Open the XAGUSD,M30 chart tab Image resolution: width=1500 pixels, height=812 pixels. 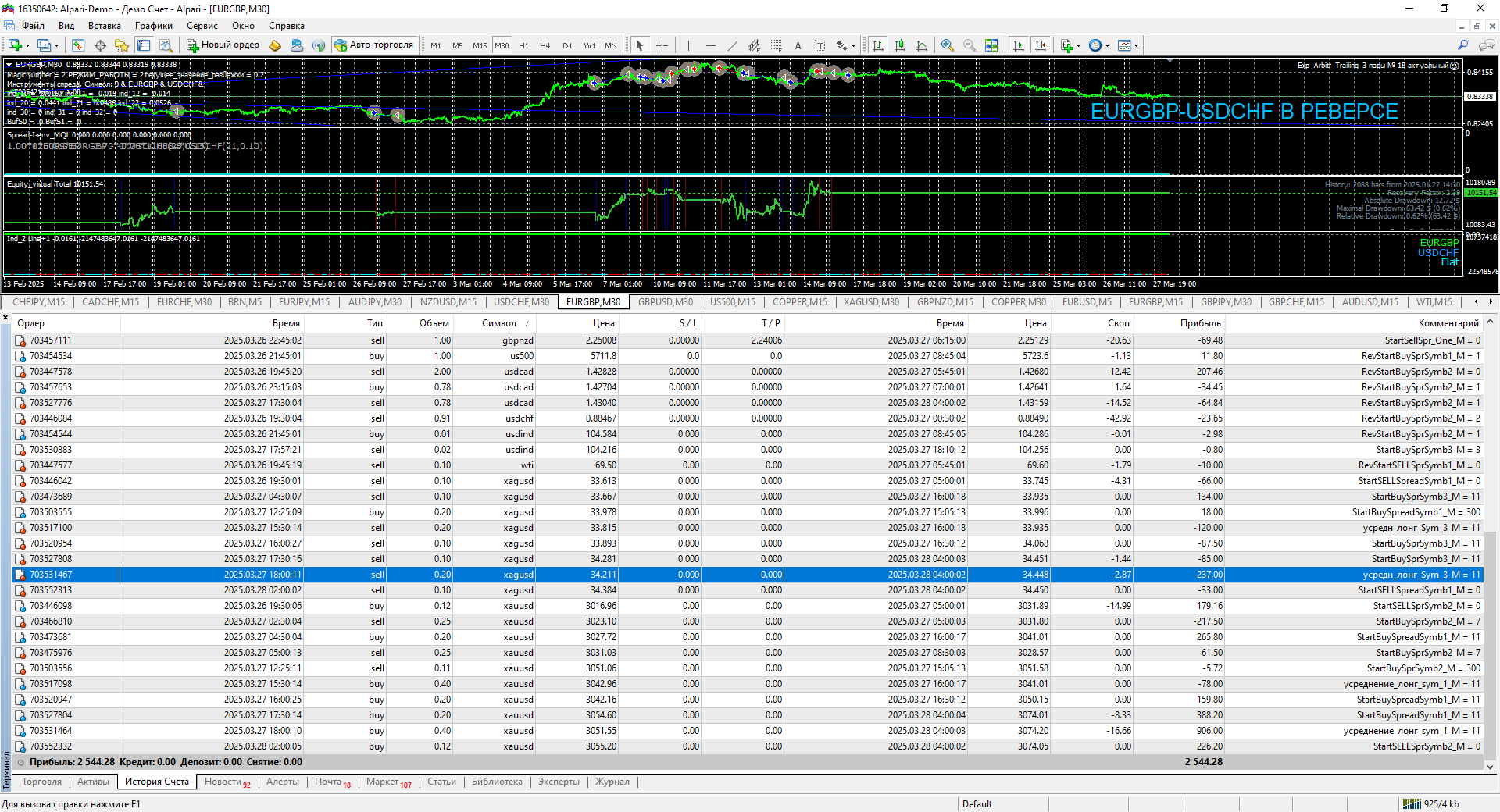point(871,302)
